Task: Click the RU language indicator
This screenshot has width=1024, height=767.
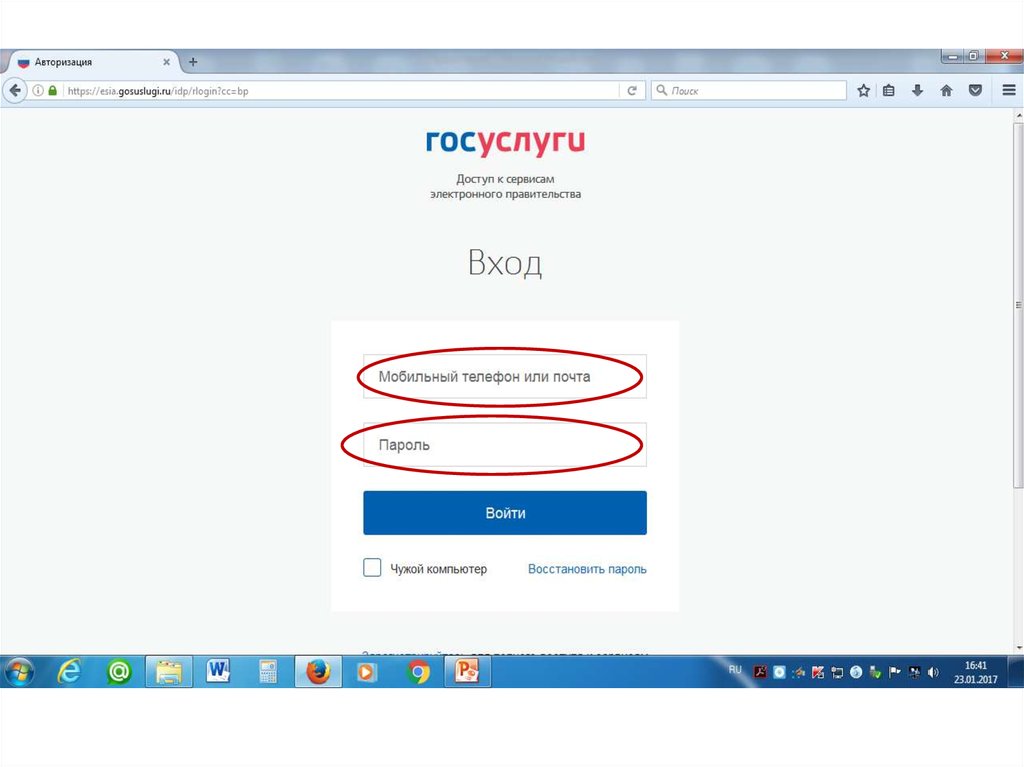Action: pyautogui.click(x=735, y=670)
